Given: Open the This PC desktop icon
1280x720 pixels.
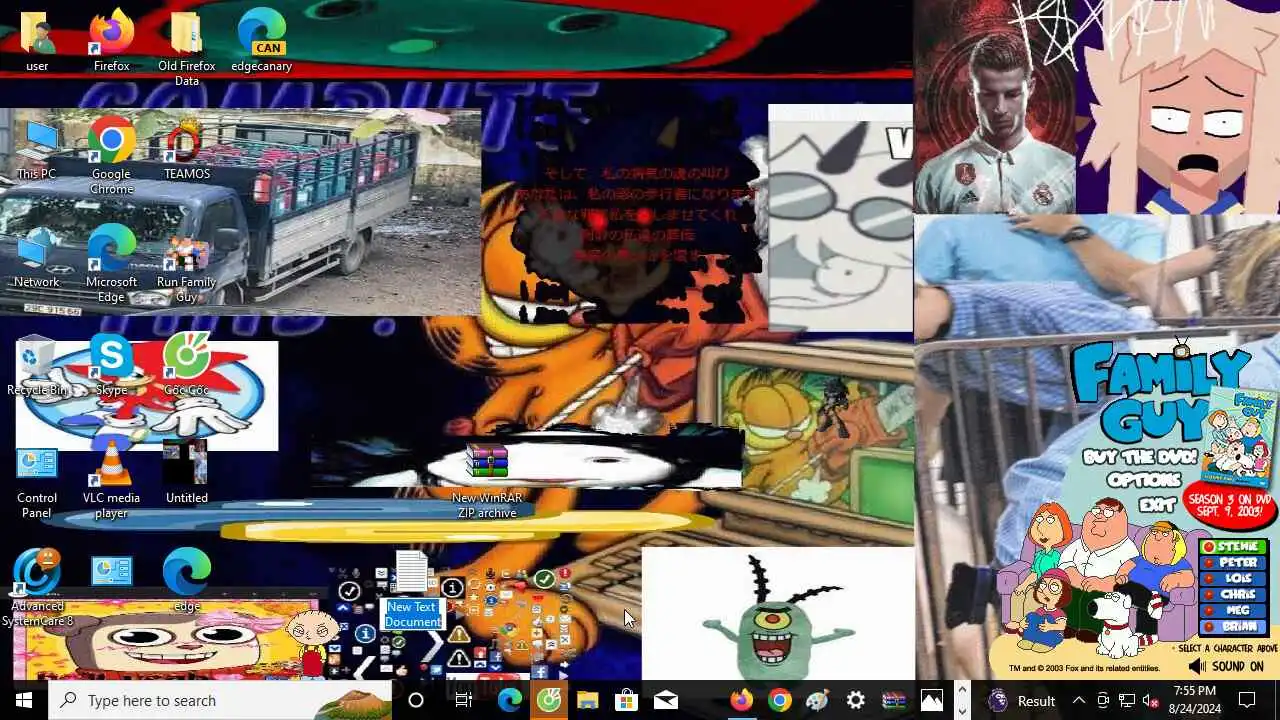Looking at the screenshot, I should coord(37,150).
